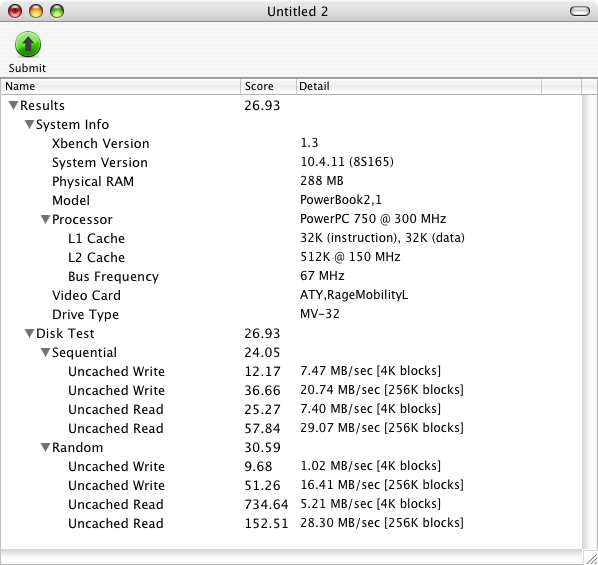598x565 pixels.
Task: Select the Video Card row
Action: pyautogui.click(x=291, y=295)
